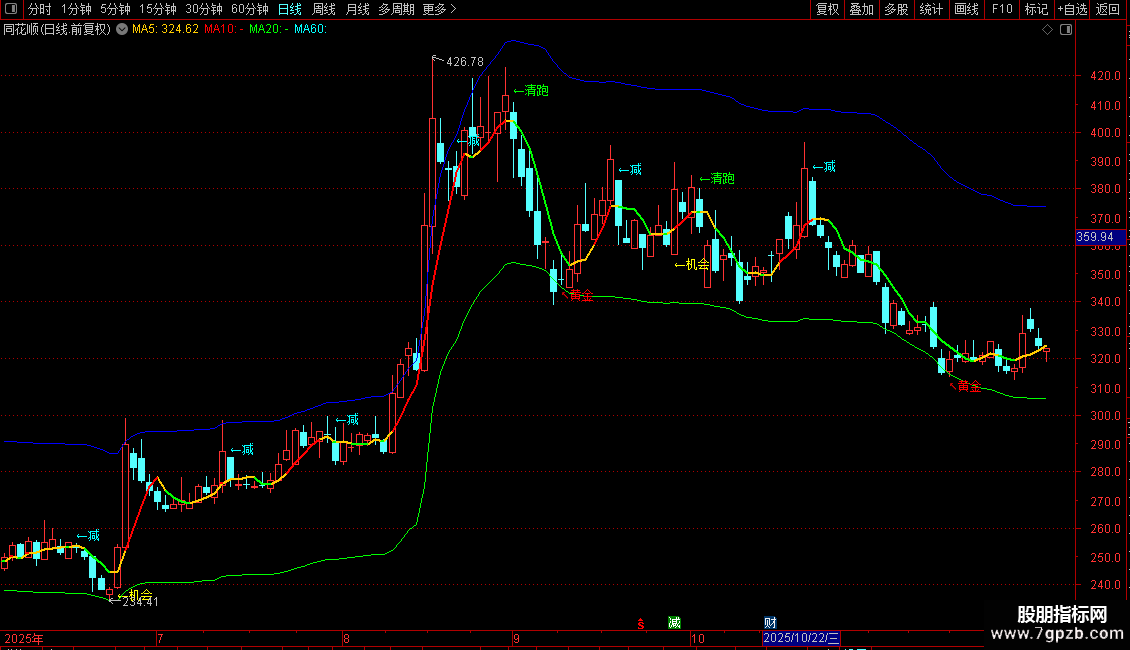Click the 240.0 price axis label
The height and width of the screenshot is (650, 1130).
tap(1106, 585)
